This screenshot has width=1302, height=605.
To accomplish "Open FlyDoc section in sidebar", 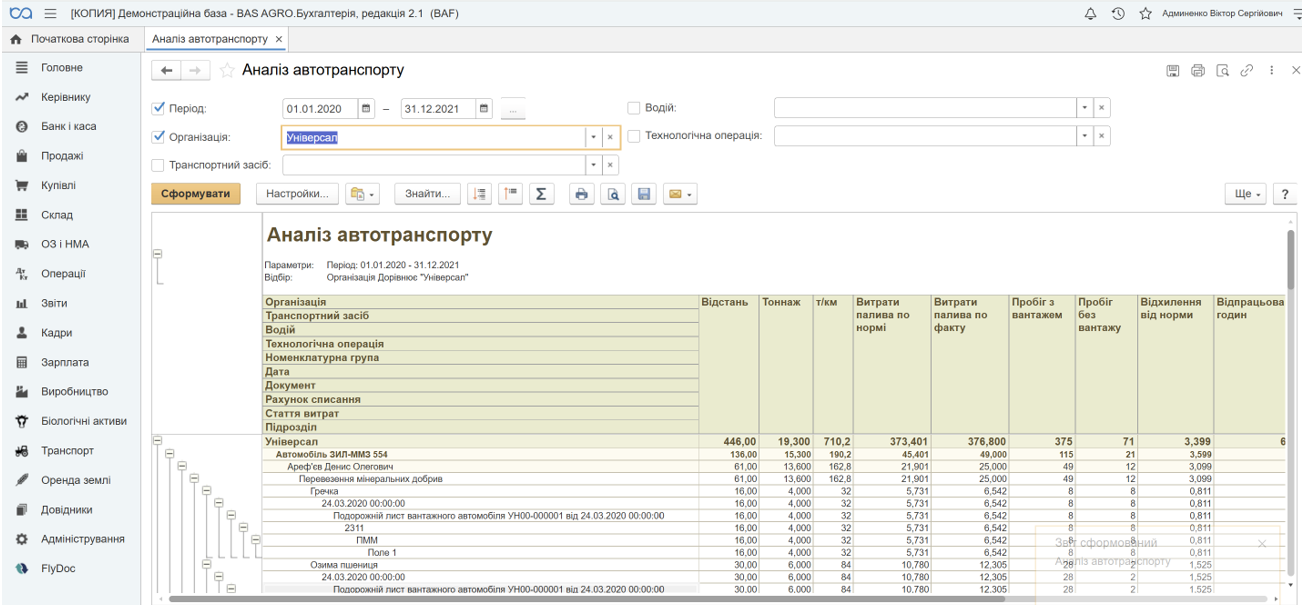I will pos(58,568).
